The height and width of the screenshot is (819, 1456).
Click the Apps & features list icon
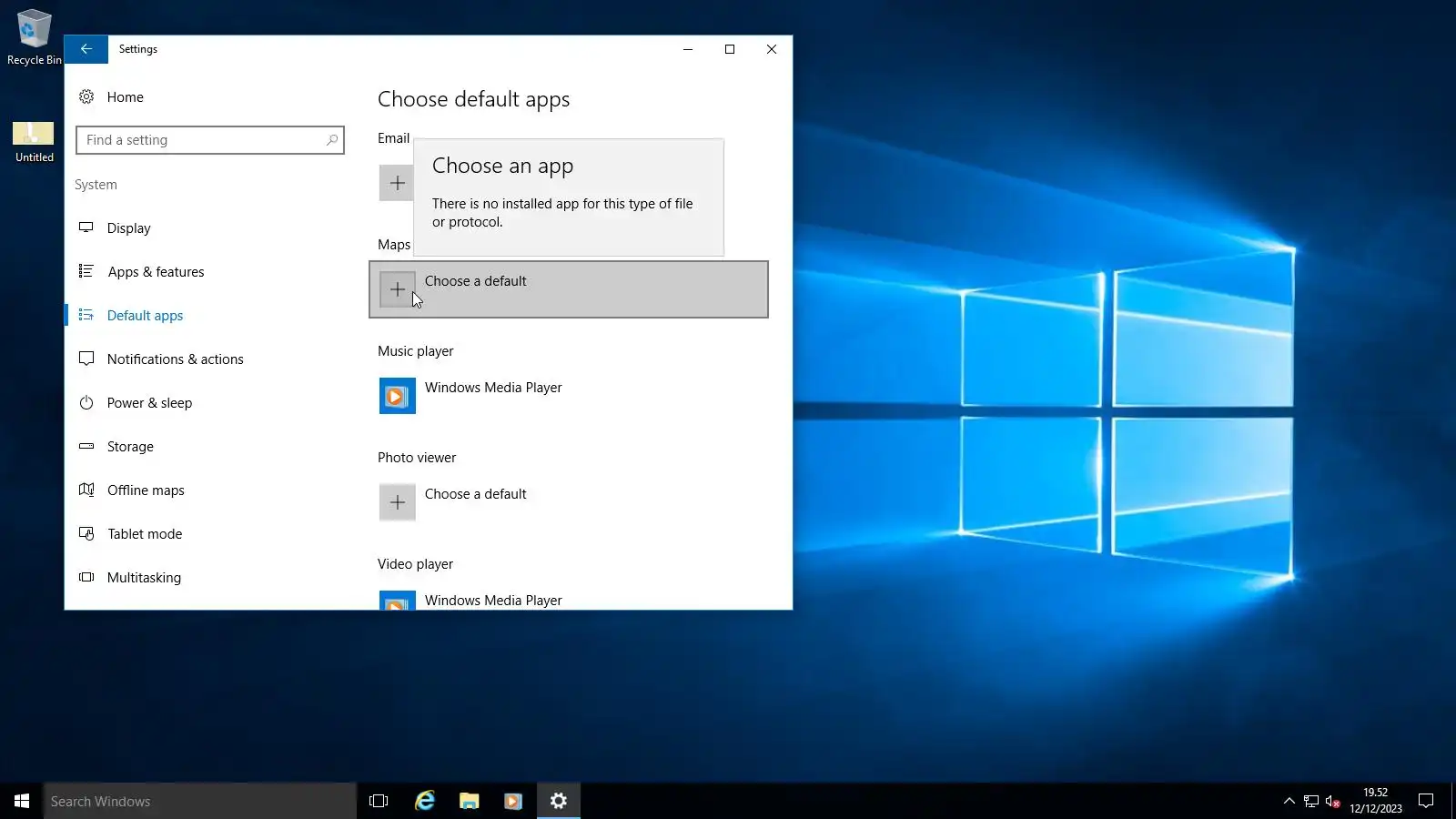[x=86, y=271]
